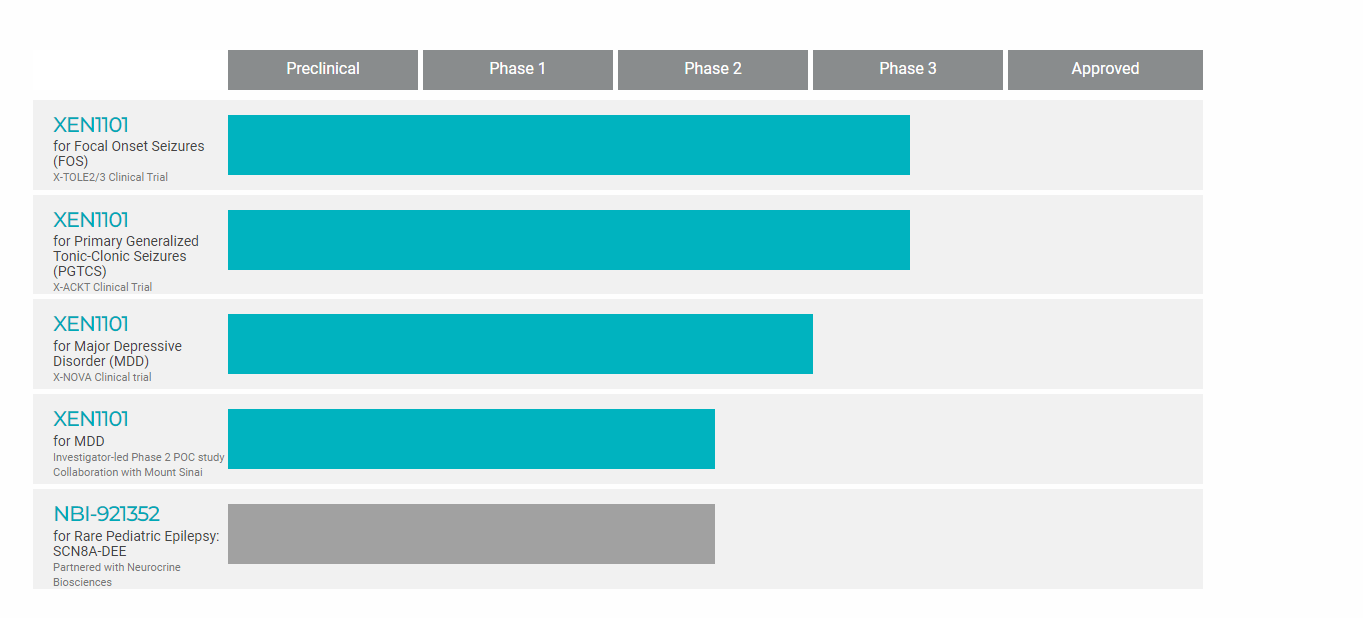Viewport: 1363px width, 618px height.
Task: Click XEN1101 heading in the Mount Sinai row
Action: pyautogui.click(x=91, y=419)
